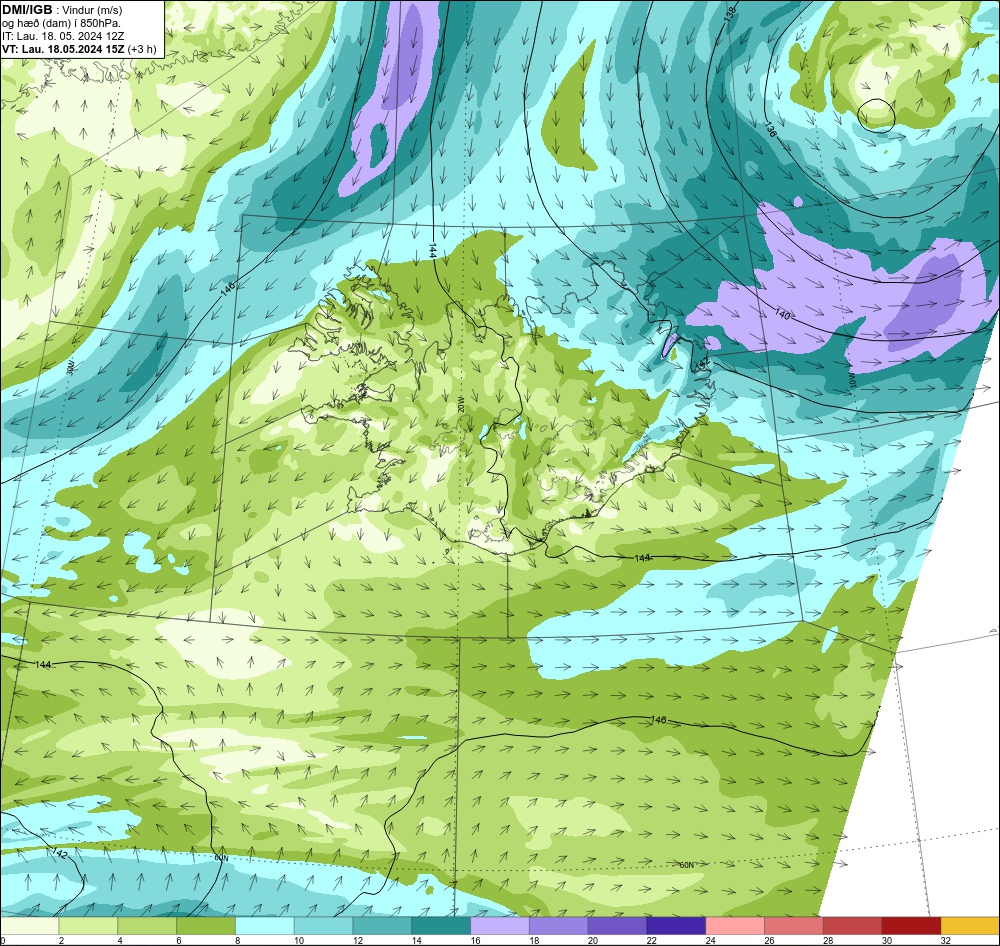Pick the dark indigo 22–24 m/s legend swatch
Viewport: 1000px width, 946px height.
point(676,926)
